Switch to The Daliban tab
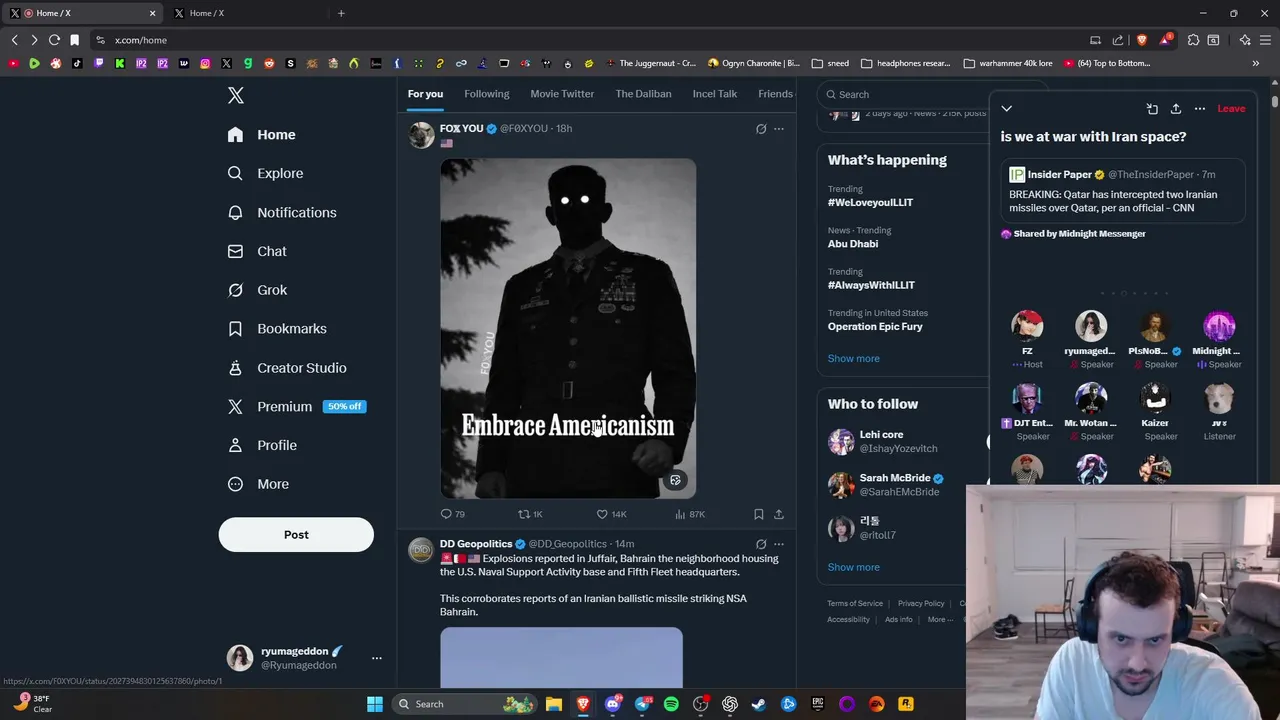Viewport: 1280px width, 720px height. pos(644,94)
